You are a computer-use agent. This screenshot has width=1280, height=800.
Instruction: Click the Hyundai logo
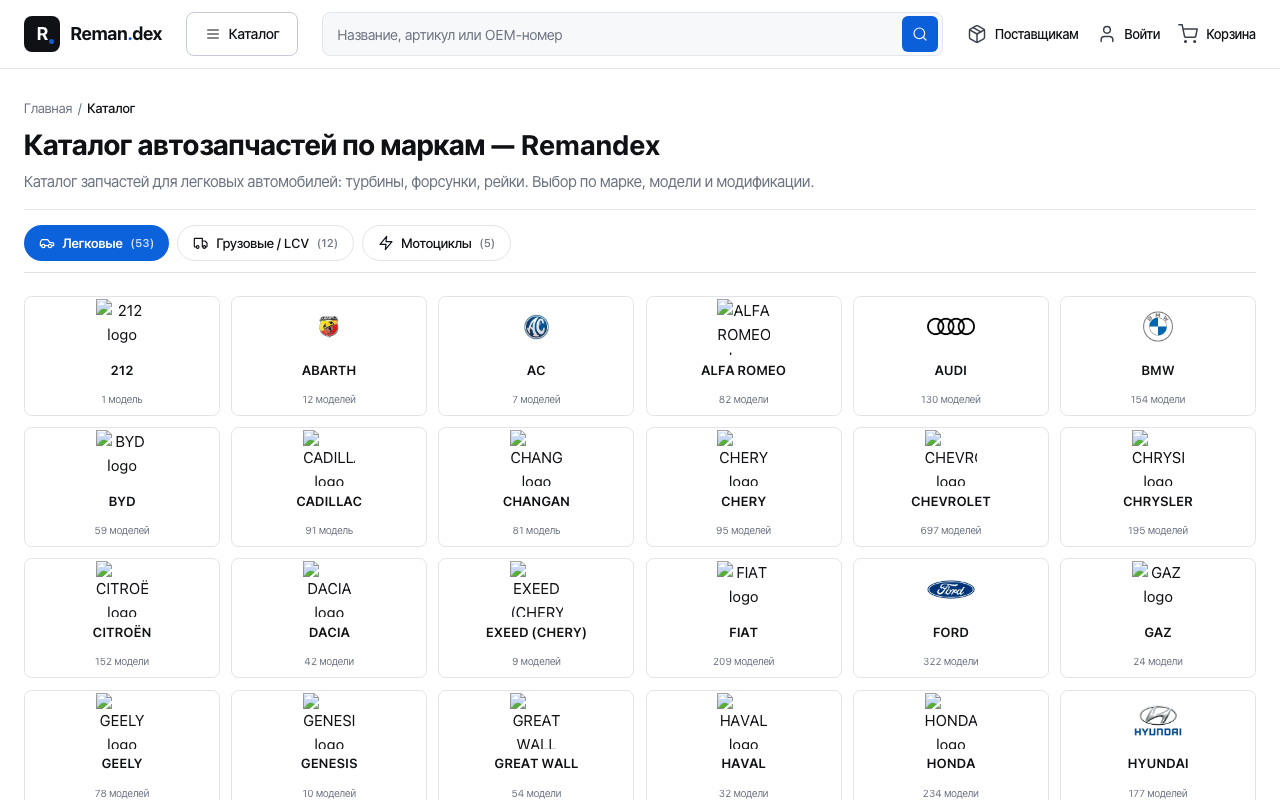[1158, 720]
